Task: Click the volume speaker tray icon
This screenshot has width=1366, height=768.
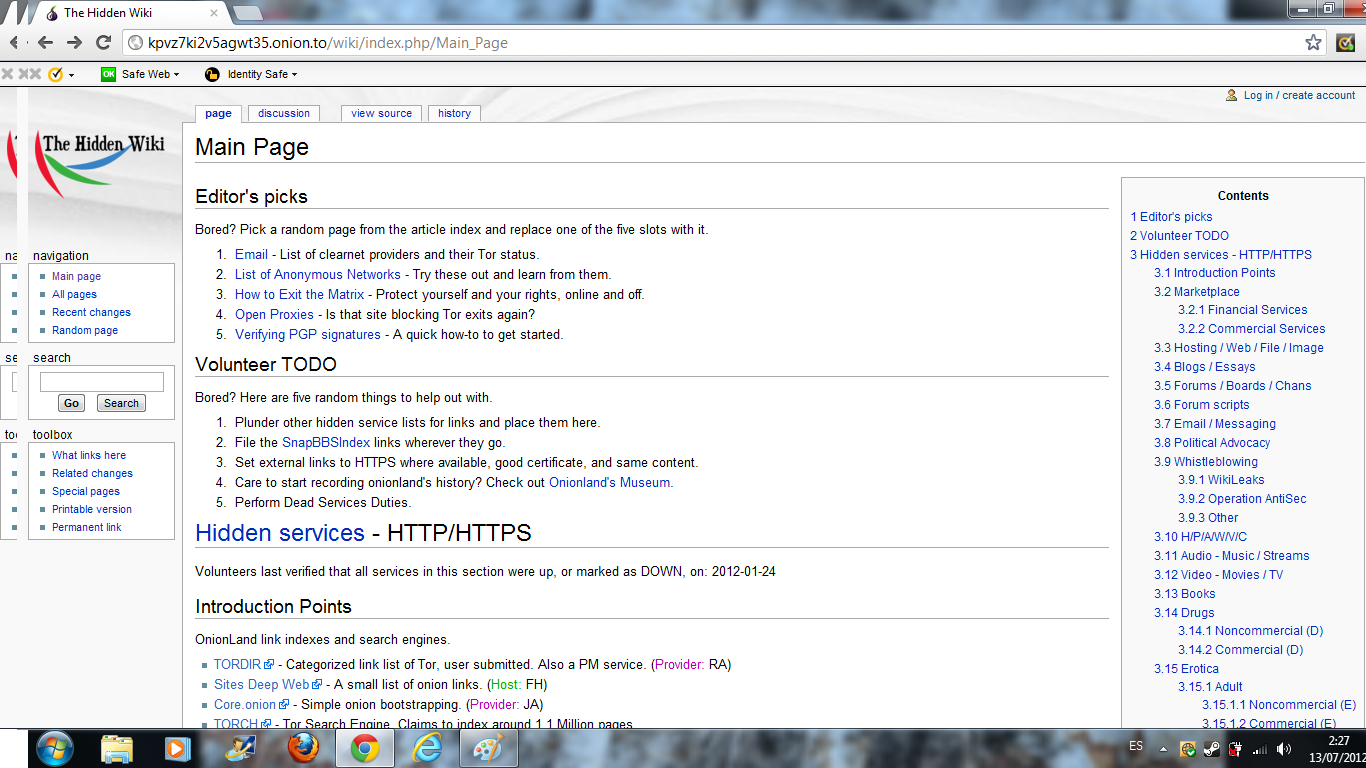Action: 1283,748
